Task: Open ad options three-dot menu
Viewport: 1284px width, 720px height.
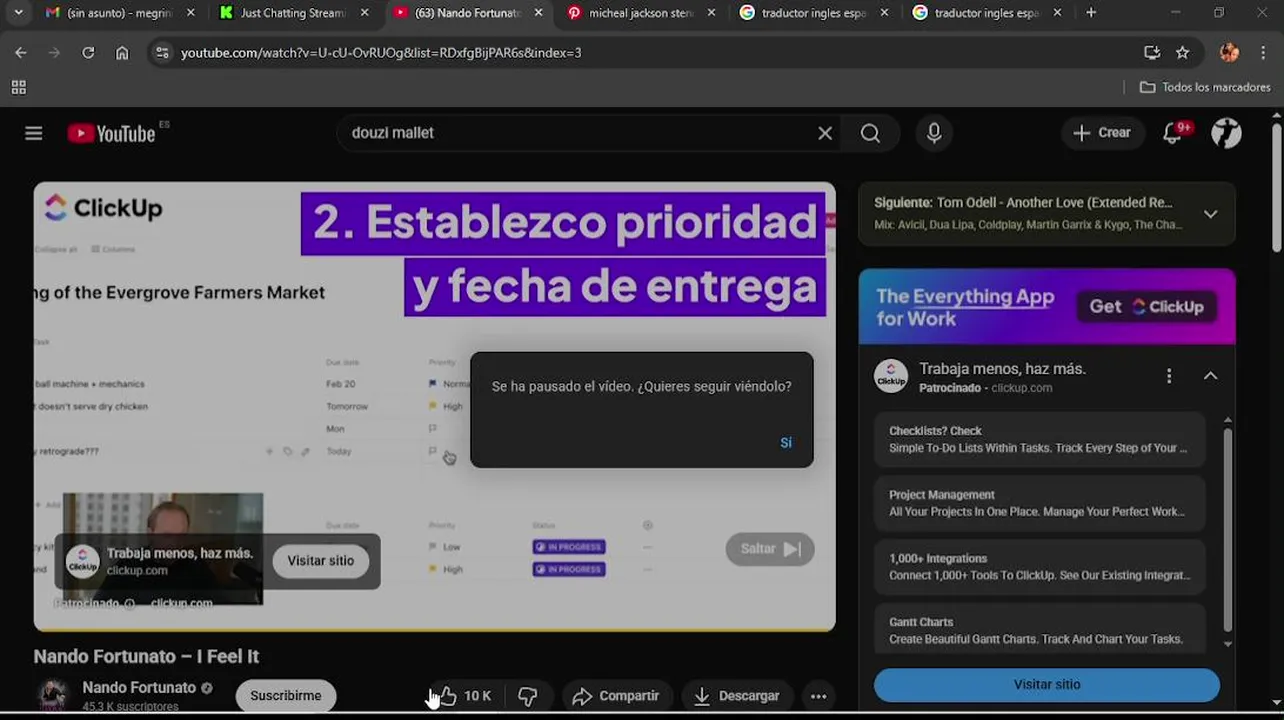Action: pyautogui.click(x=1169, y=376)
